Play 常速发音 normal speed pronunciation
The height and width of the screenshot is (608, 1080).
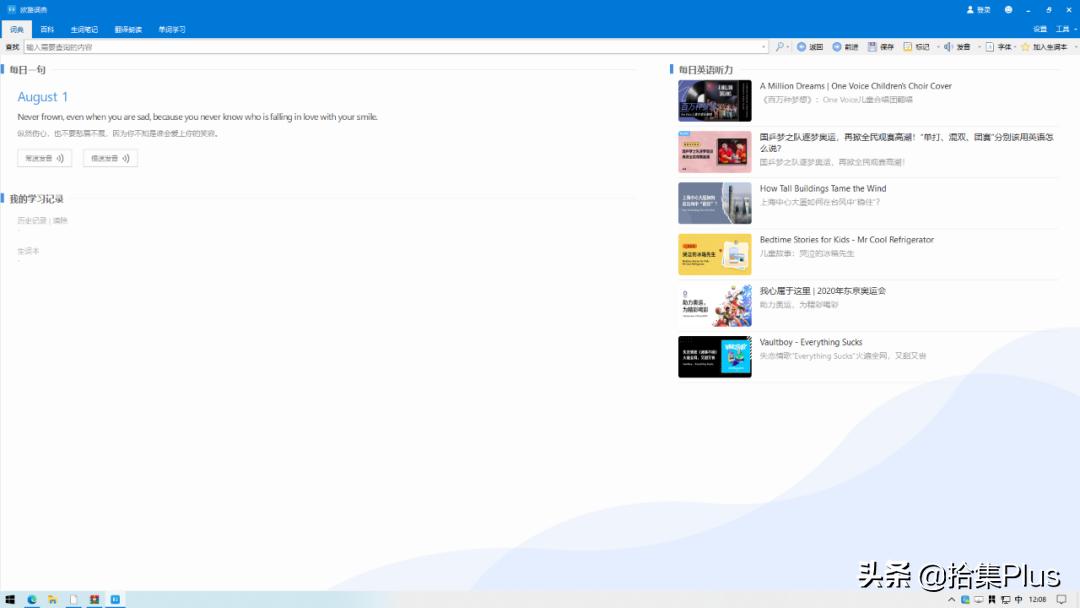pos(44,158)
